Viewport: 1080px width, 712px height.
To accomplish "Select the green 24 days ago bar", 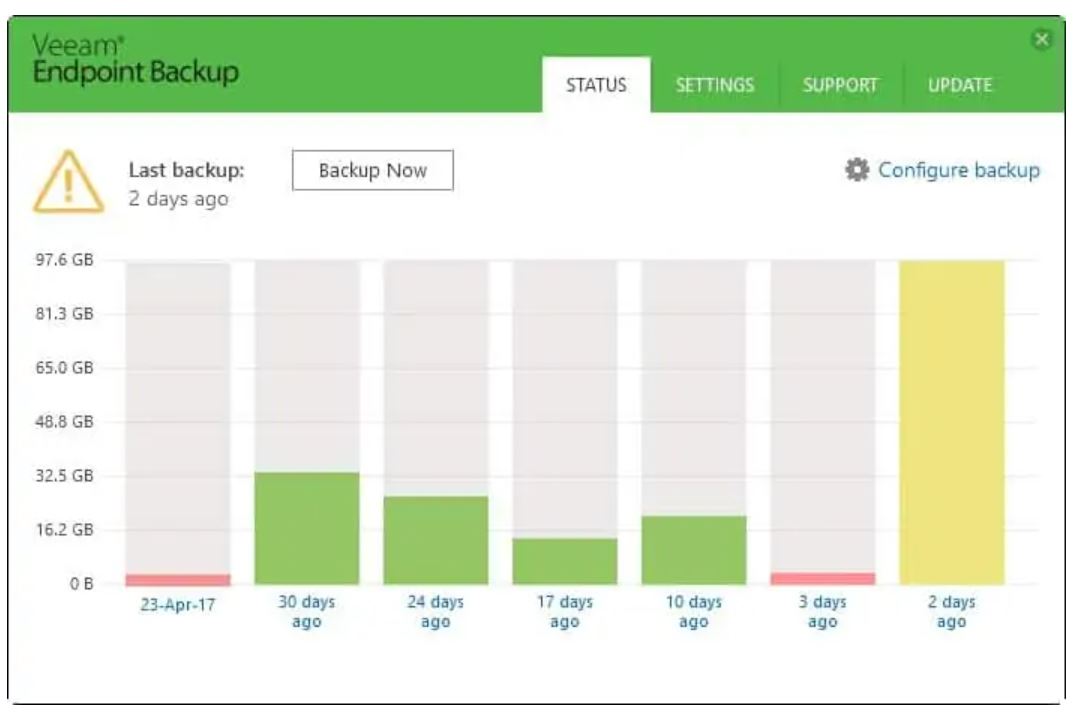I will [436, 540].
